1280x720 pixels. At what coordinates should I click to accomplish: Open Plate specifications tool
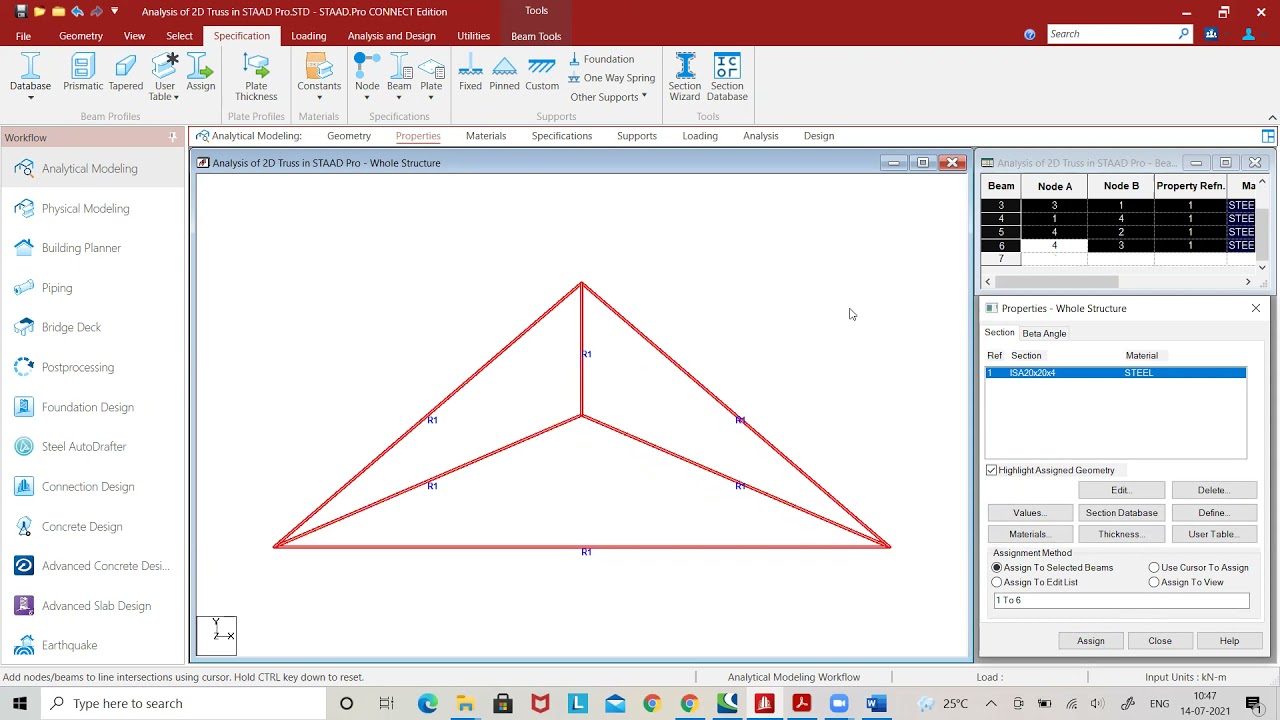(431, 76)
